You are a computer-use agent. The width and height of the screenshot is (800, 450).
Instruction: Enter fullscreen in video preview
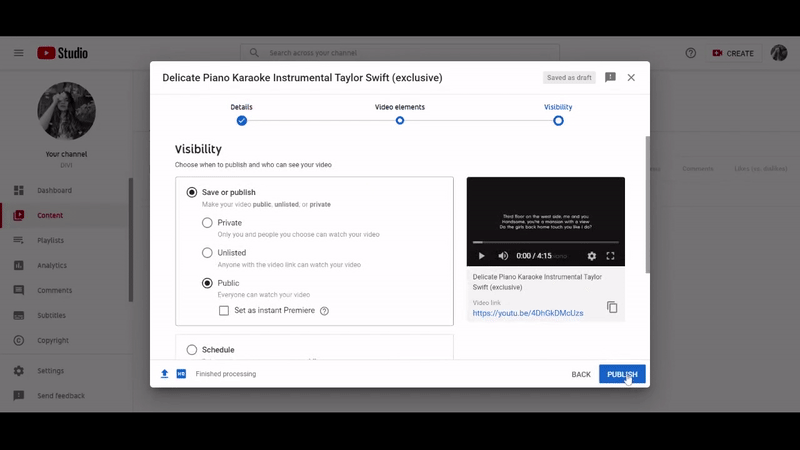[610, 256]
